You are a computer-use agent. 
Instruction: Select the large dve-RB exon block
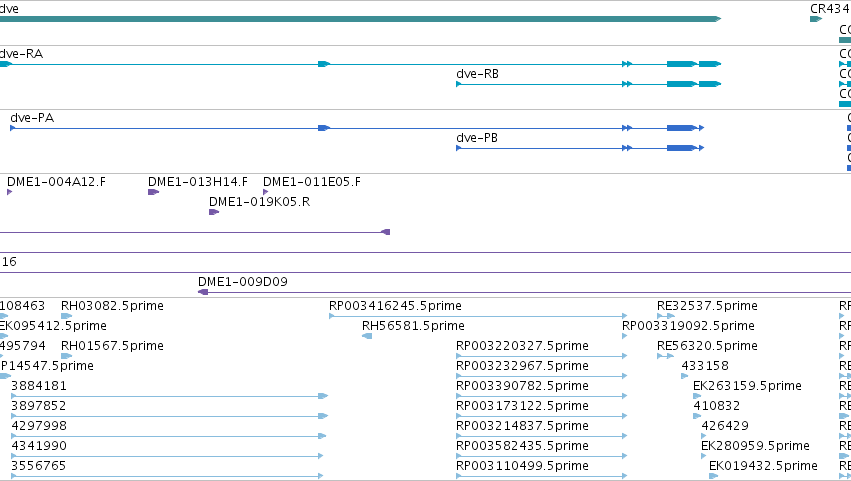(x=682, y=84)
